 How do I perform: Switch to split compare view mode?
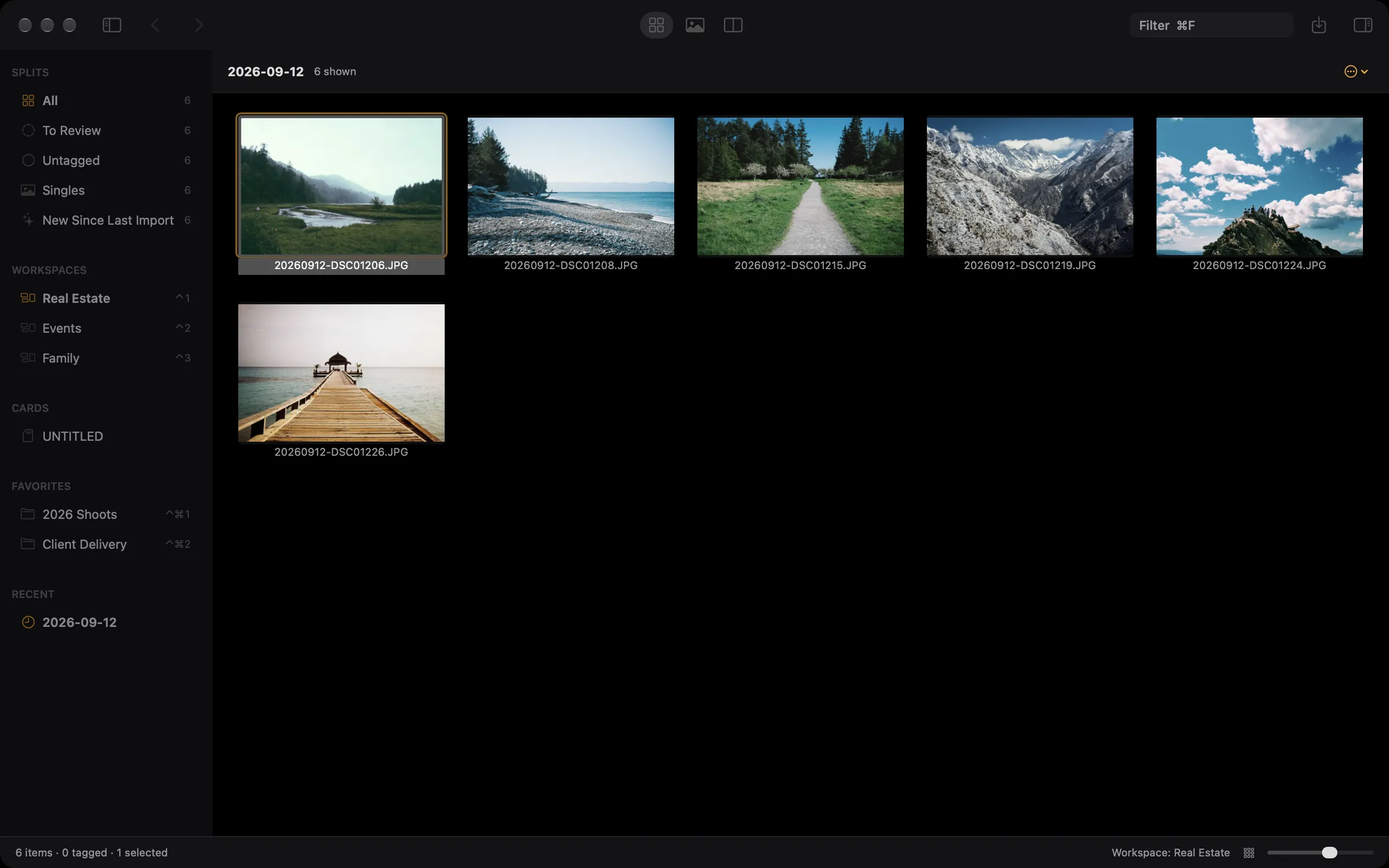tap(733, 25)
